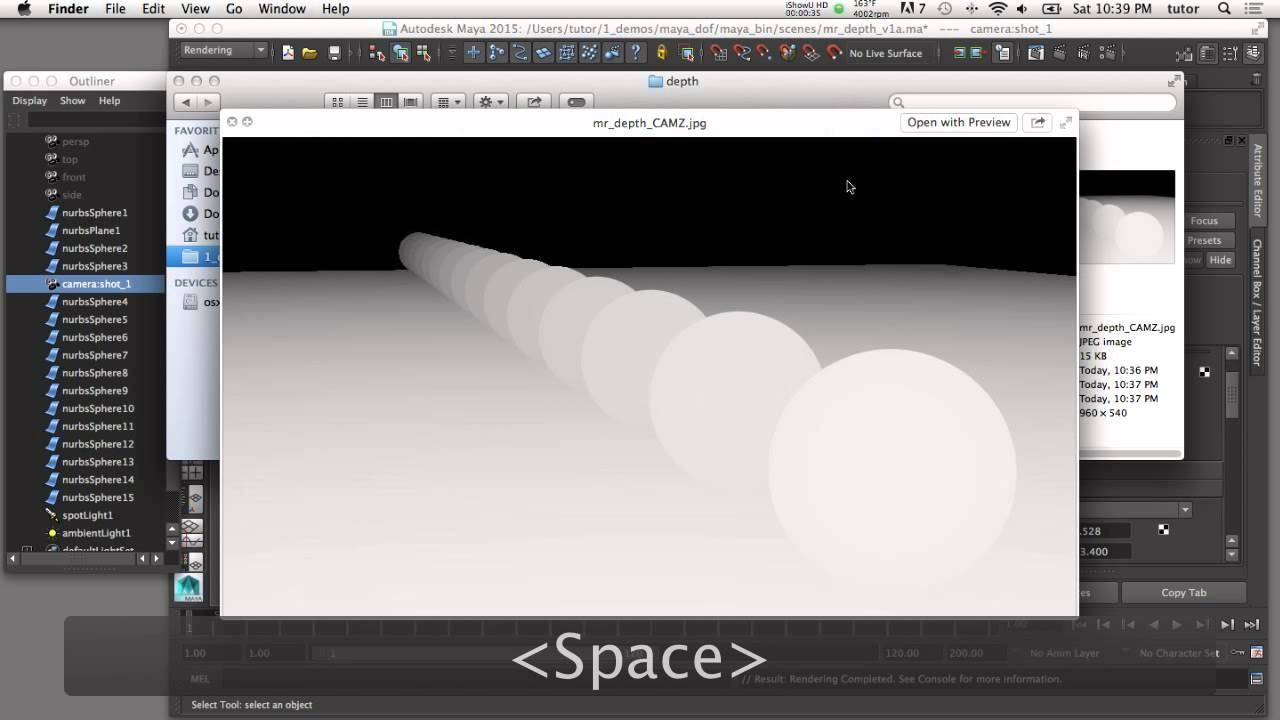Click the Spotlight search icon
1280x720 pixels.
coord(1225,9)
